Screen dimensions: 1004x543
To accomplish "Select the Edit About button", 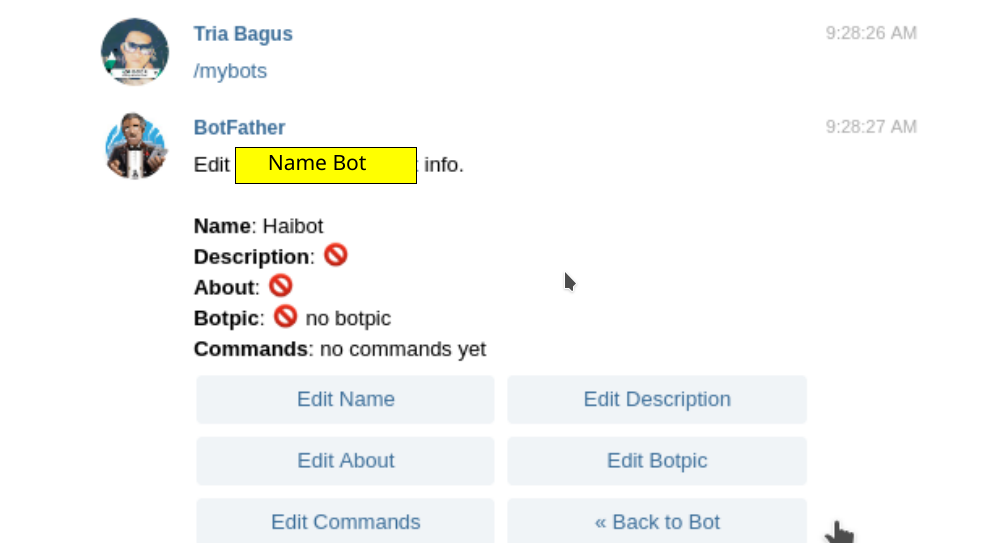I will [x=345, y=461].
